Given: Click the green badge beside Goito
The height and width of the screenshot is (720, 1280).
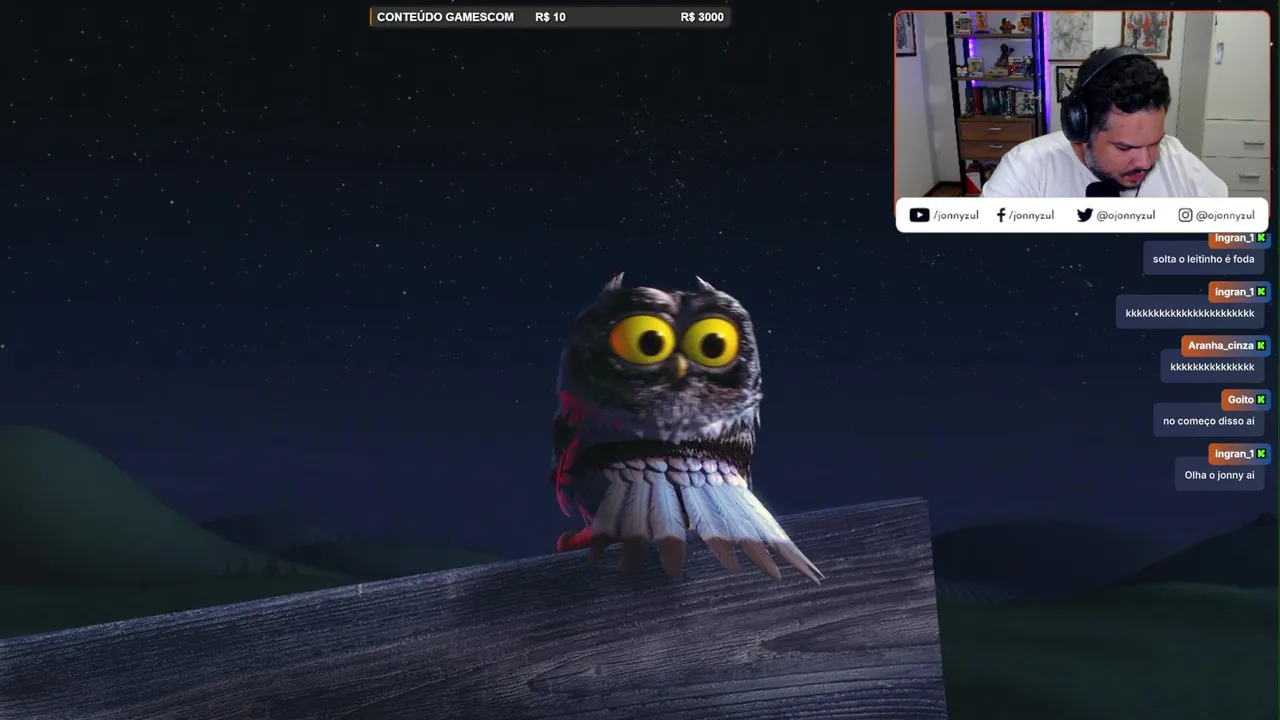Looking at the screenshot, I should [x=1261, y=400].
